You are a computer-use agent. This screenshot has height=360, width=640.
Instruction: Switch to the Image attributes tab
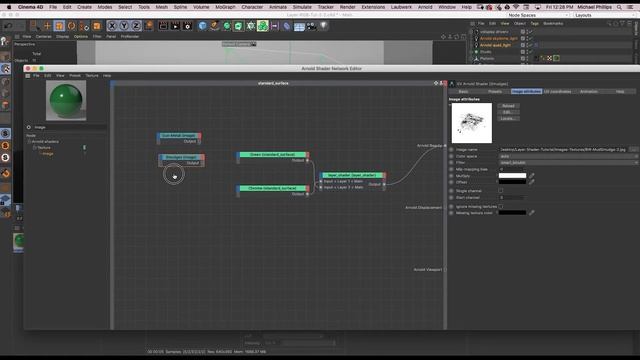click(x=526, y=91)
